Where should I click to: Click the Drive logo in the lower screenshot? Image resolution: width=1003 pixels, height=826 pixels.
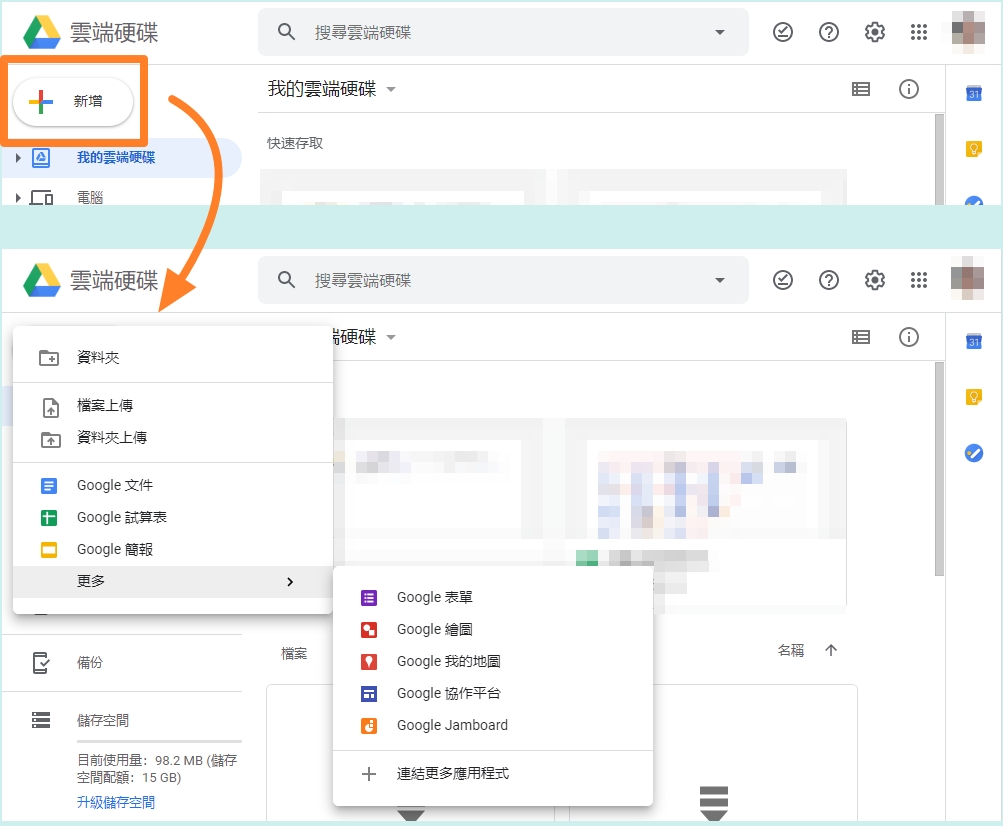42,280
